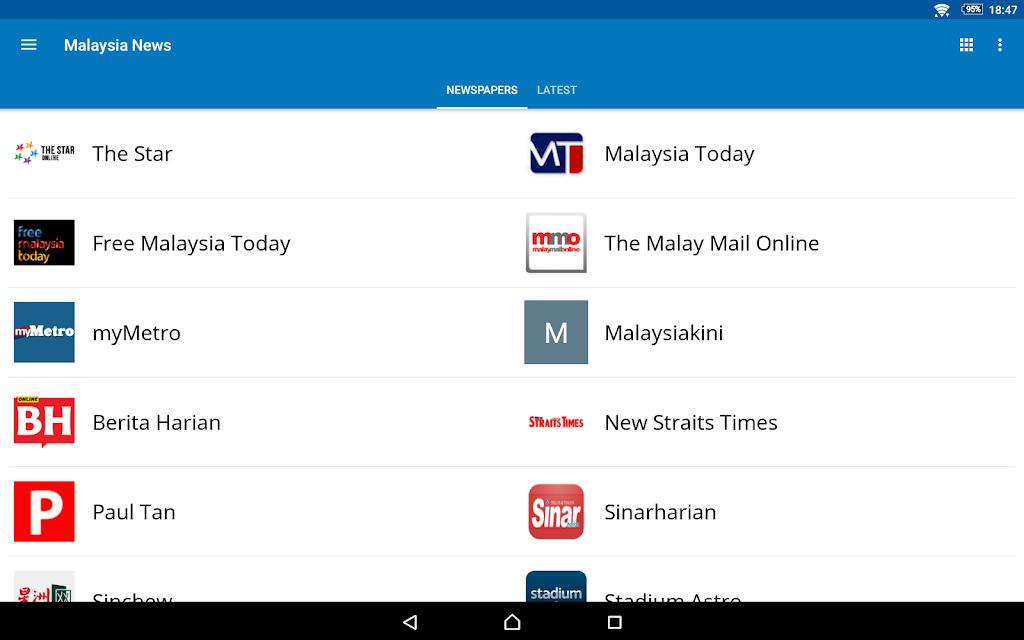This screenshot has width=1024, height=640.
Task: Tap the battery 95% indicator
Action: point(972,9)
